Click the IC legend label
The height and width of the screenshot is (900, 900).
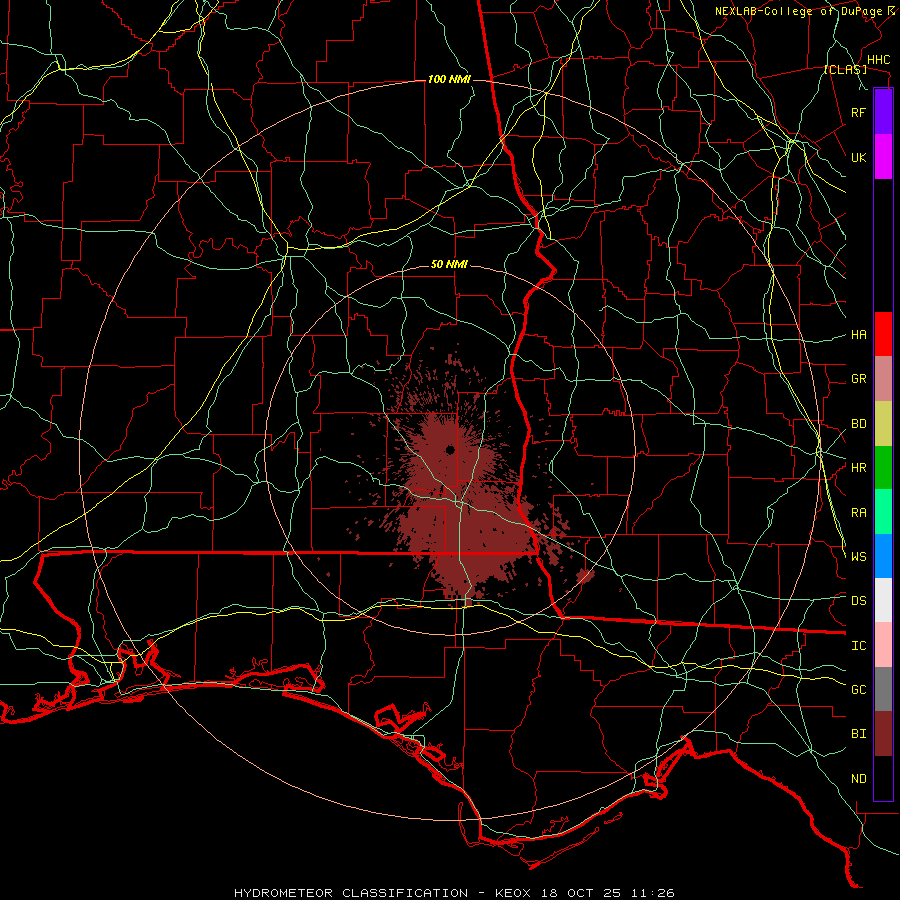click(x=858, y=646)
